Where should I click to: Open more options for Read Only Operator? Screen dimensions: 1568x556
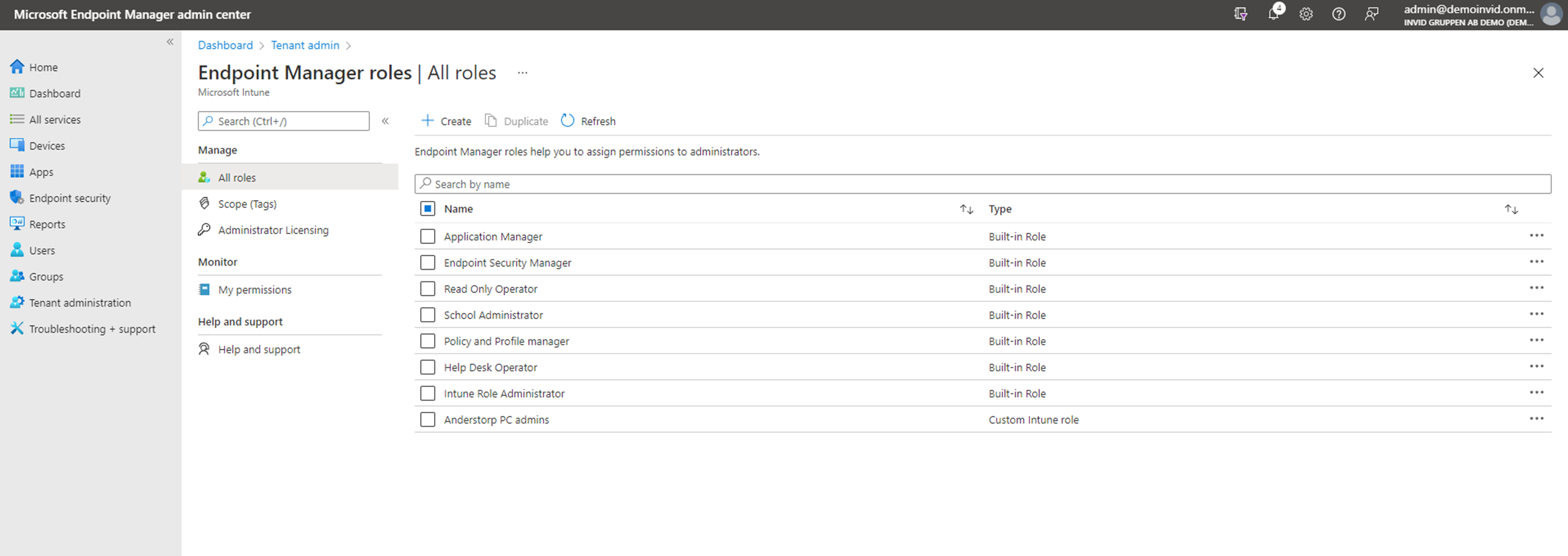(1537, 288)
